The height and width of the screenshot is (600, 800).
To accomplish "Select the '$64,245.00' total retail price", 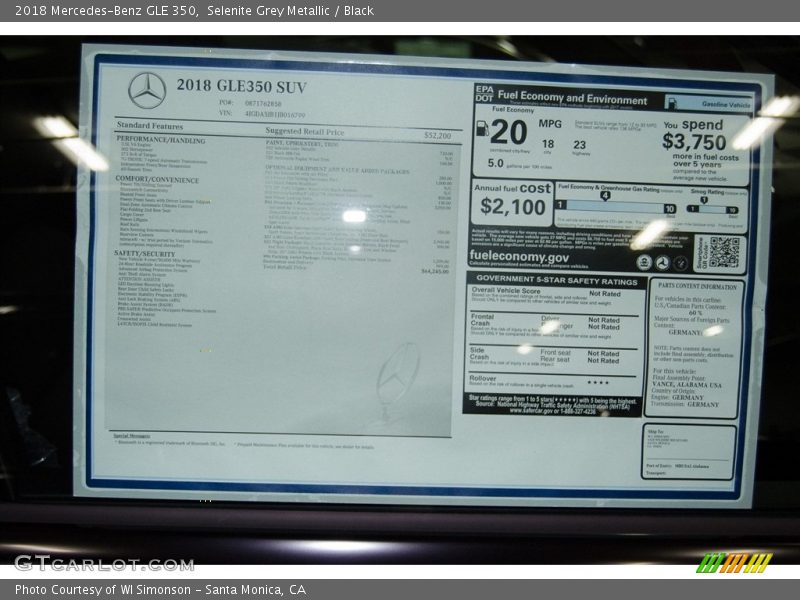I will pyautogui.click(x=435, y=271).
